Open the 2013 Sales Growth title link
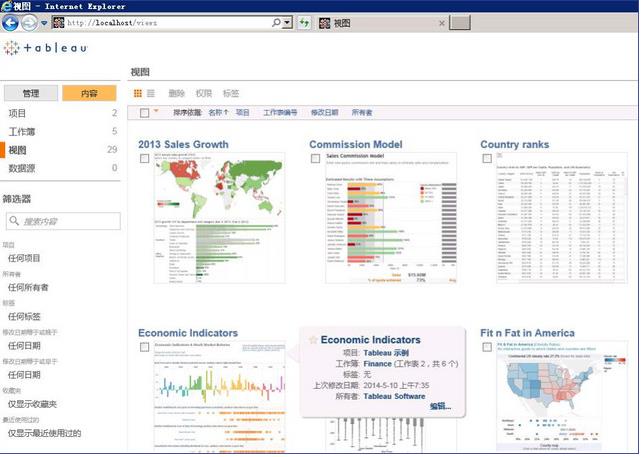The image size is (641, 457). 183,144
